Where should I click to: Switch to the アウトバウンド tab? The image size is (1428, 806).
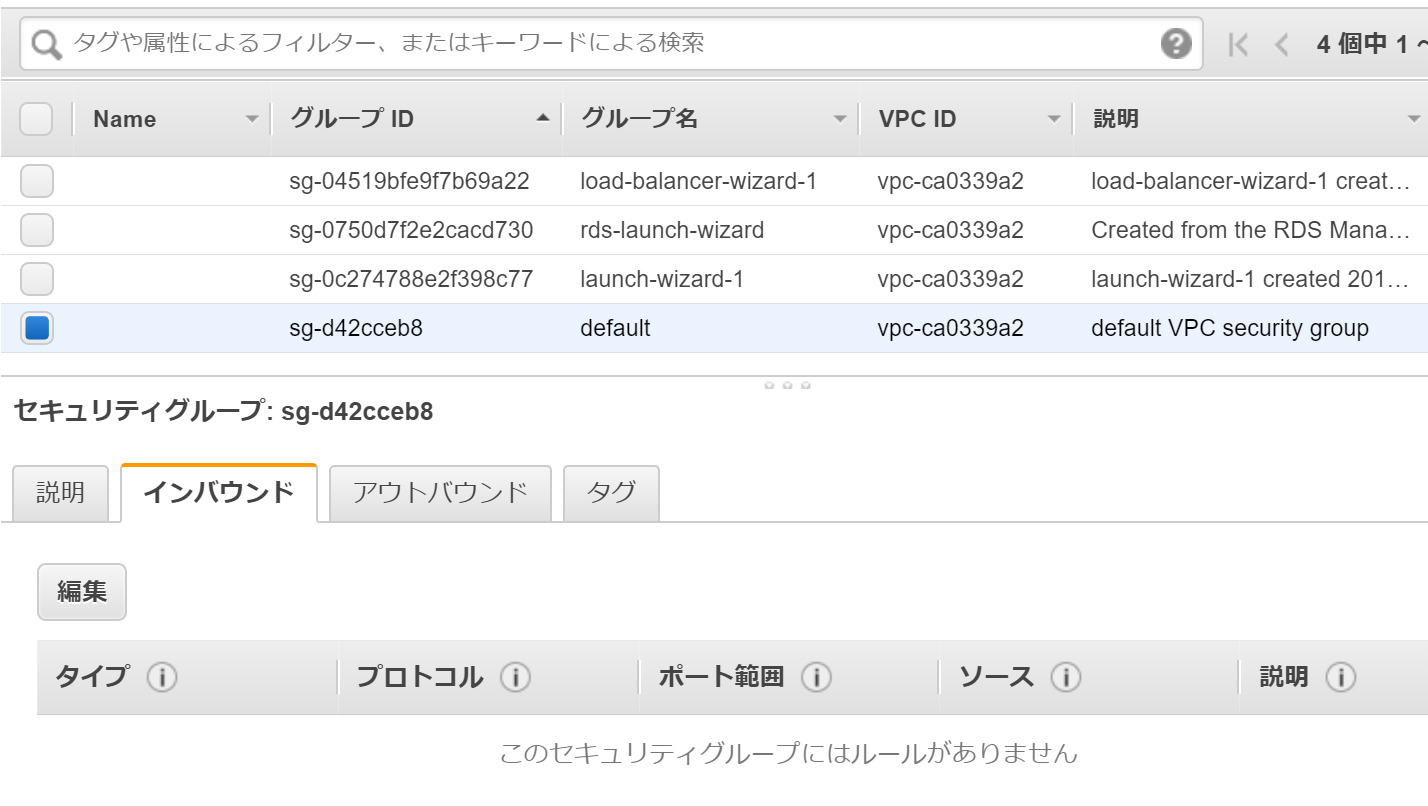(440, 493)
